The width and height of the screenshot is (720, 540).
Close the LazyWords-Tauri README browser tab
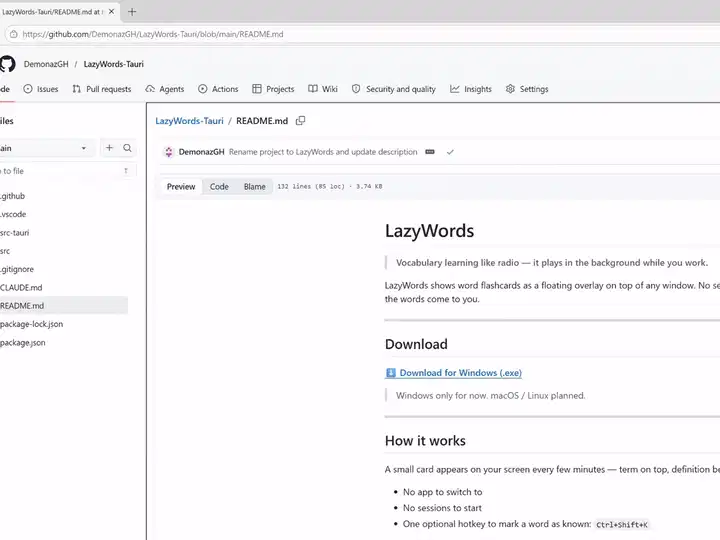click(111, 11)
